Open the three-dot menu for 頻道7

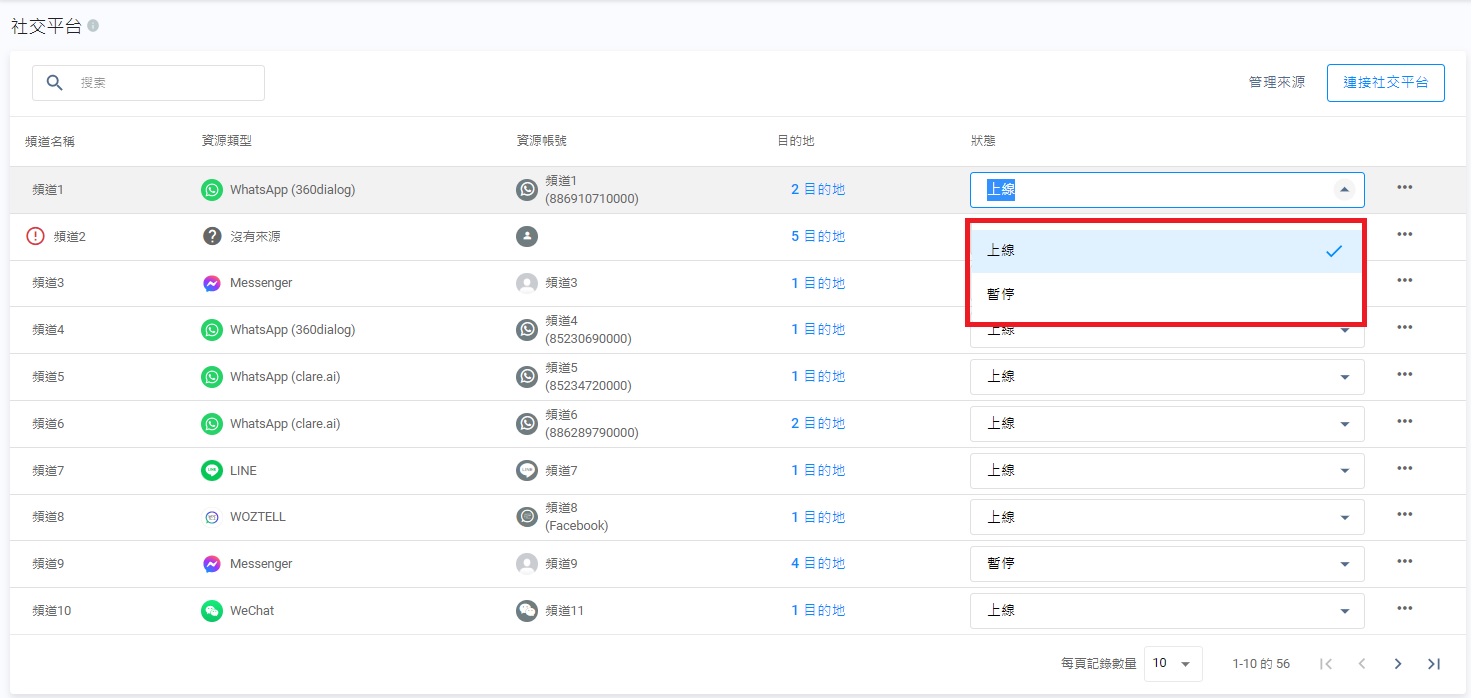pos(1405,469)
